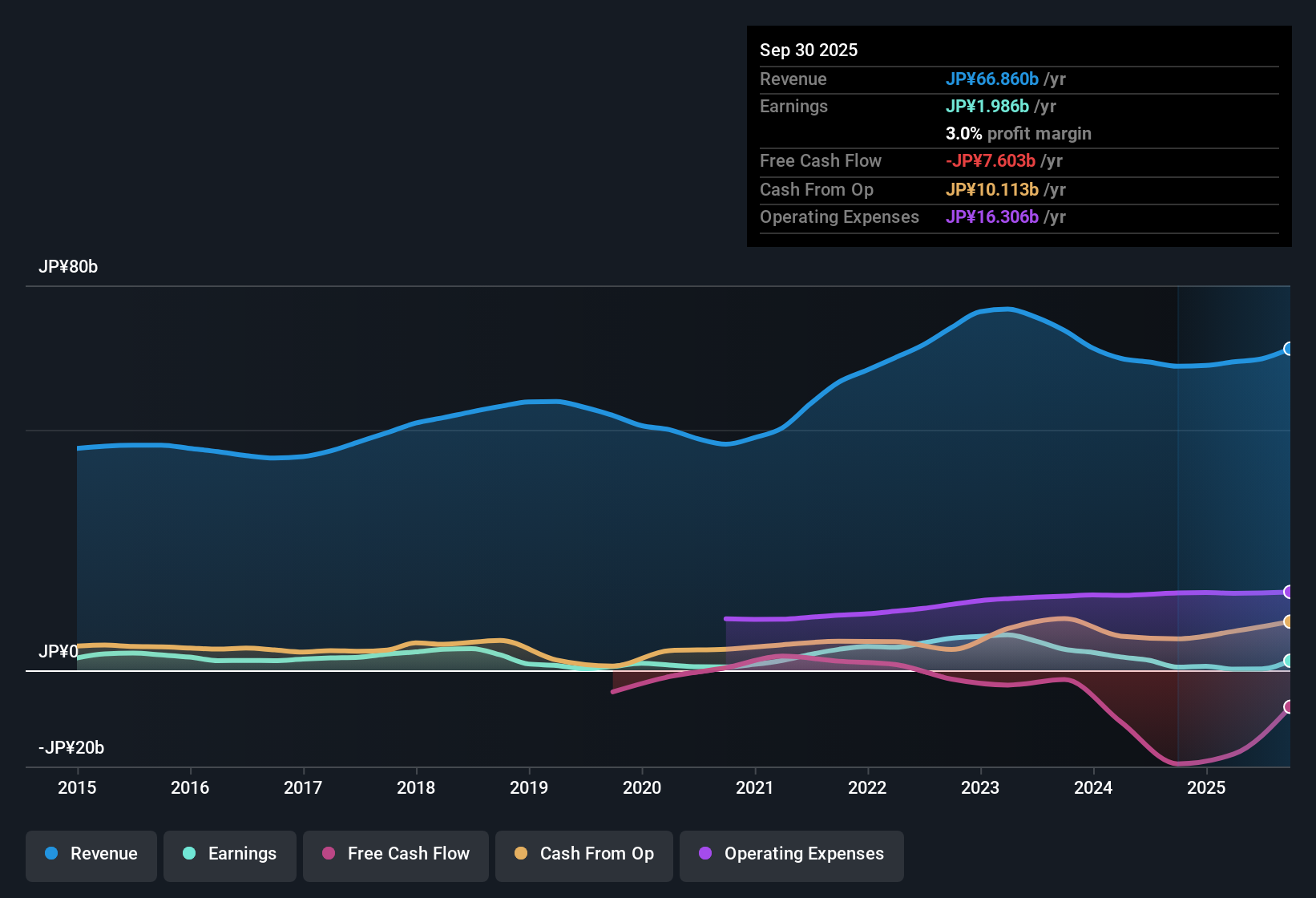This screenshot has height=898, width=1316.
Task: Select the Sep 30 2025 tooltip header
Action: [809, 50]
